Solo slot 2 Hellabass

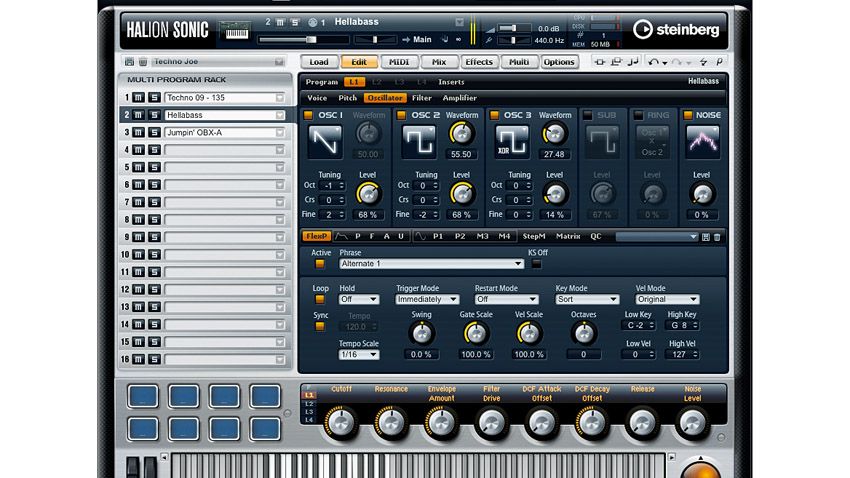(154, 115)
